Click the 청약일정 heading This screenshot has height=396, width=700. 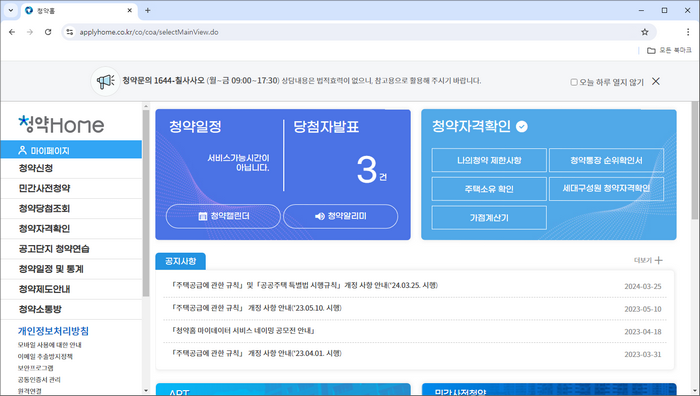(x=195, y=126)
